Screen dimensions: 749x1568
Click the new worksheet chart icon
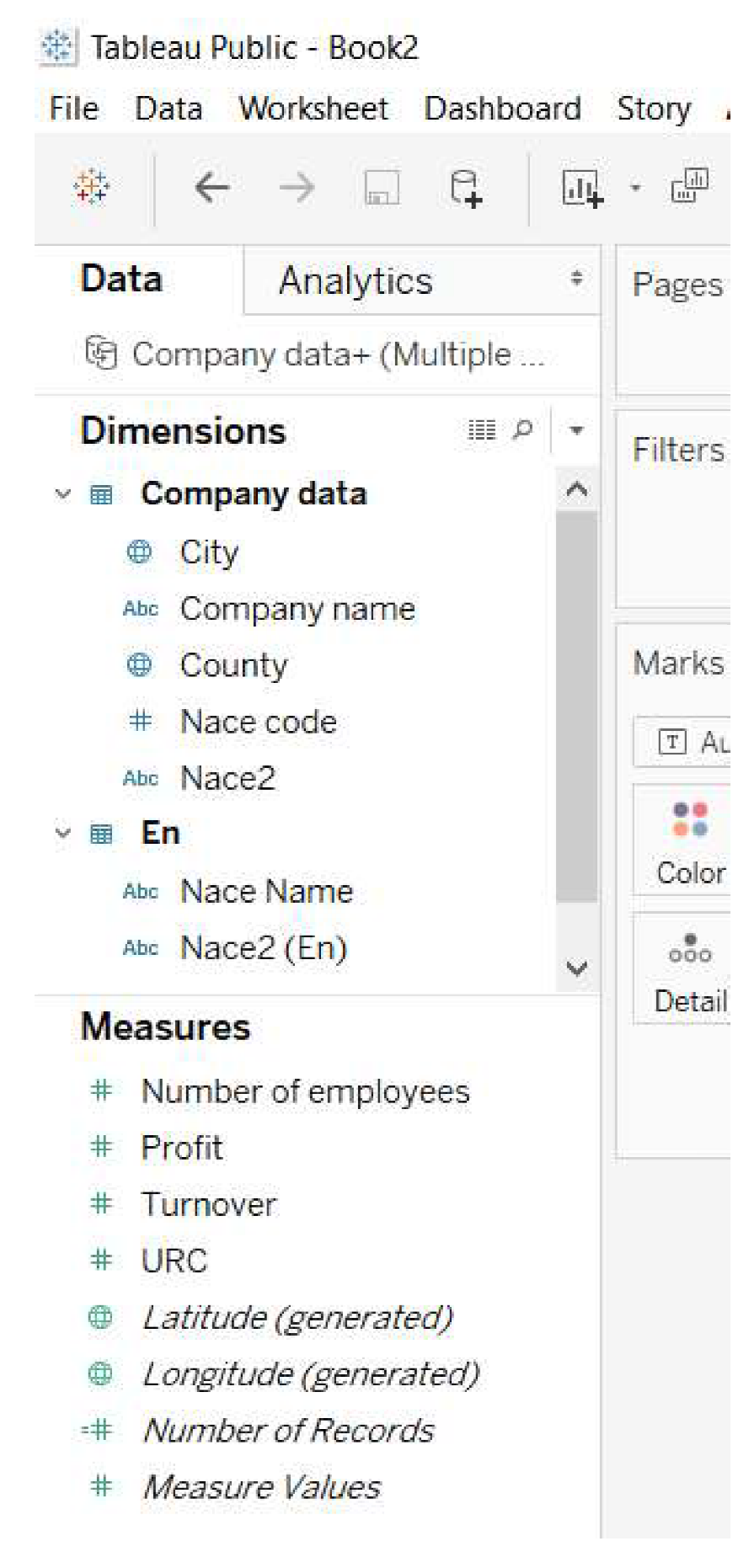pos(582,188)
